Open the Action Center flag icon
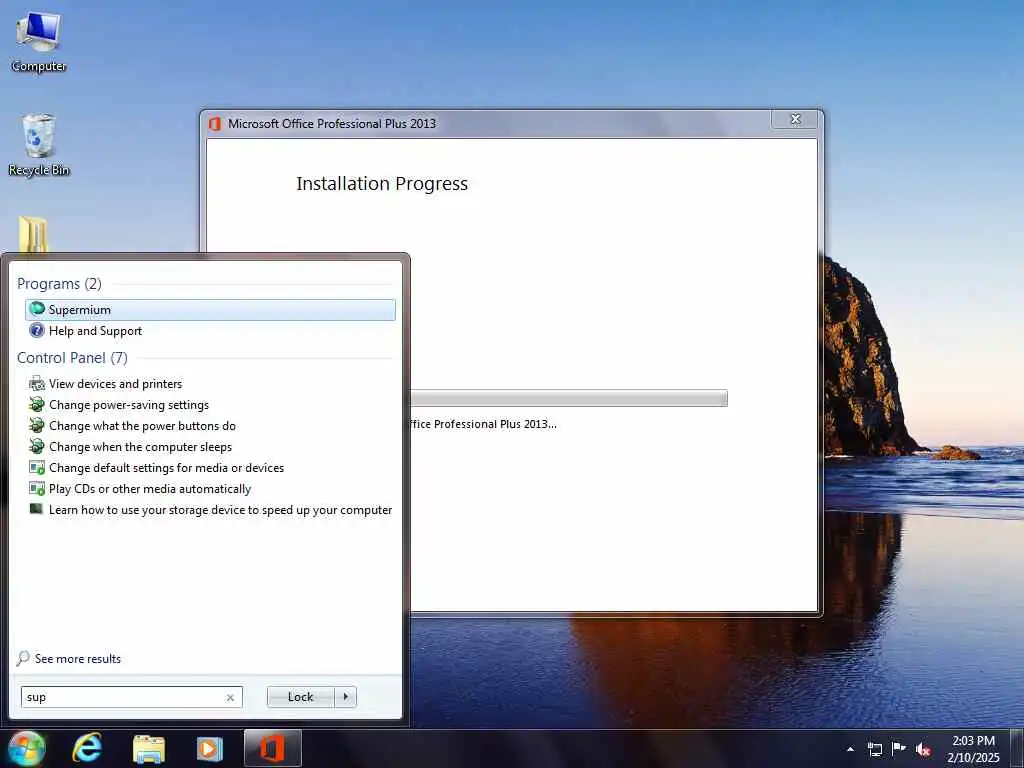 [899, 749]
